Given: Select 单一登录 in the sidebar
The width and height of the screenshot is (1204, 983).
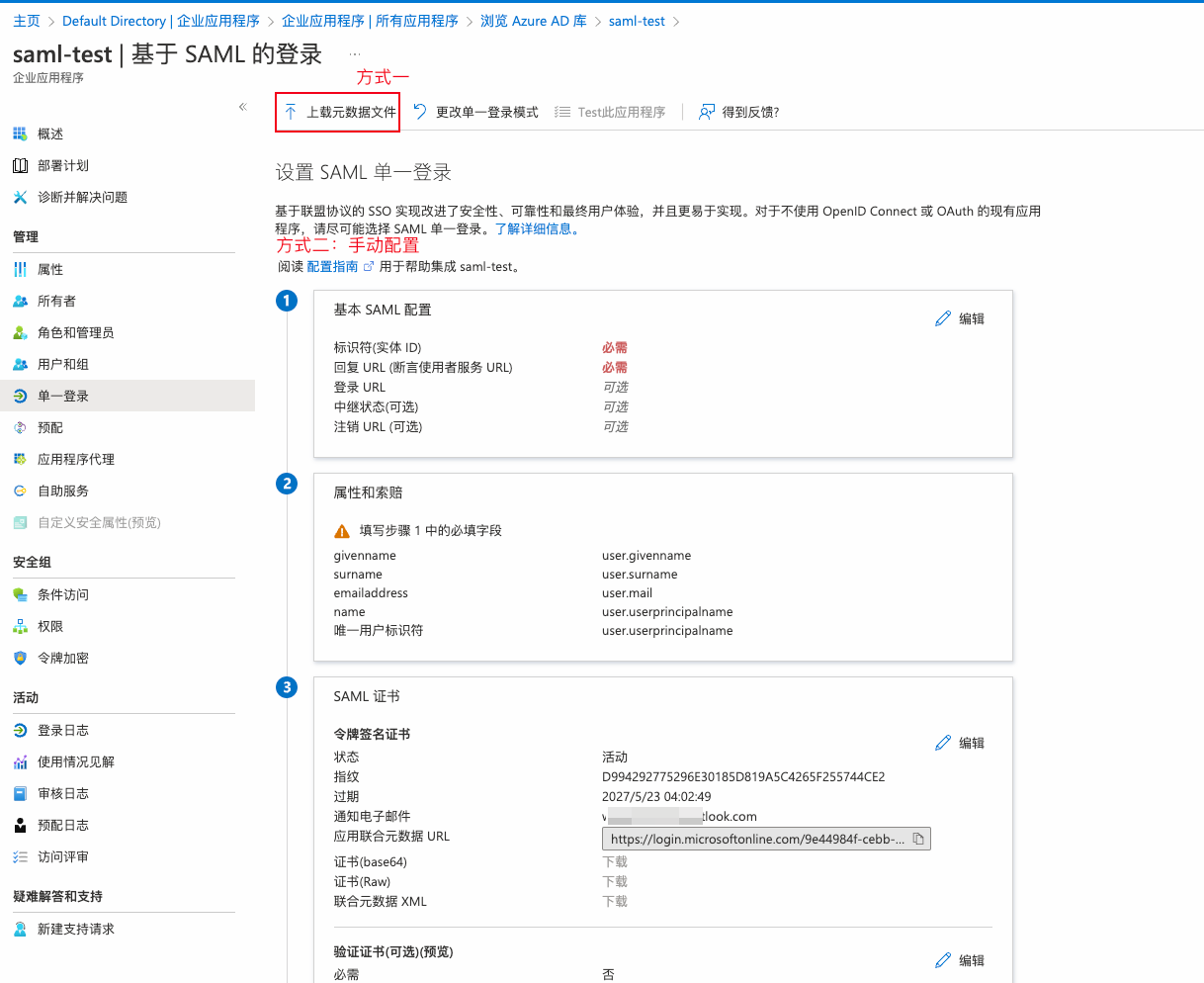Looking at the screenshot, I should pyautogui.click(x=128, y=396).
